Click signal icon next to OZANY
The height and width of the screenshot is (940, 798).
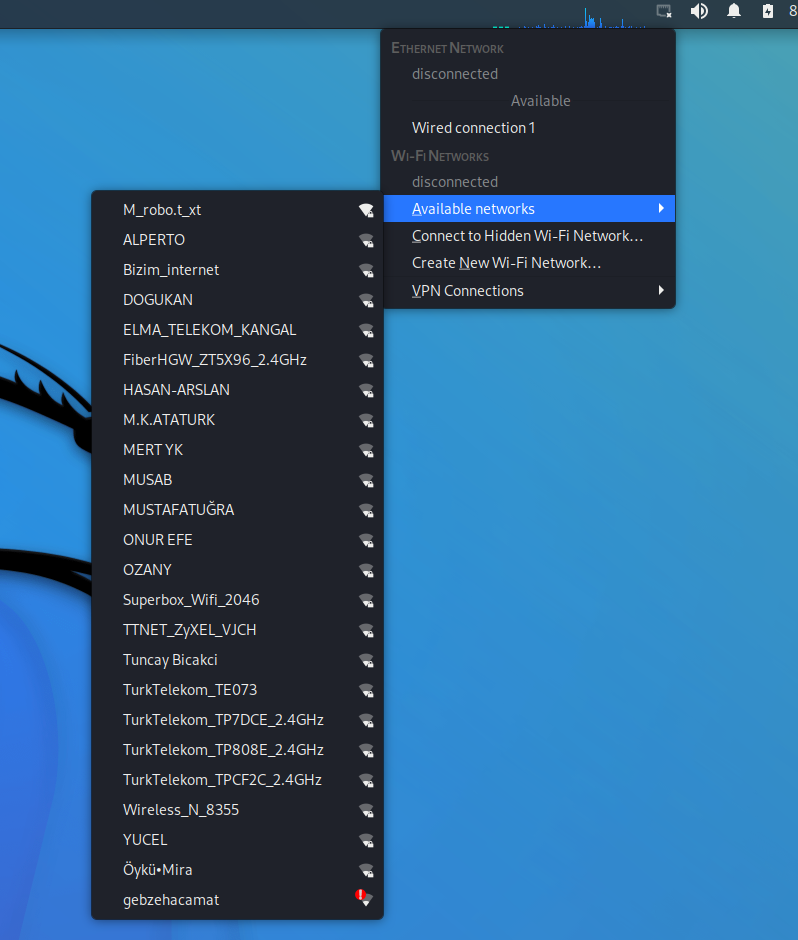366,570
